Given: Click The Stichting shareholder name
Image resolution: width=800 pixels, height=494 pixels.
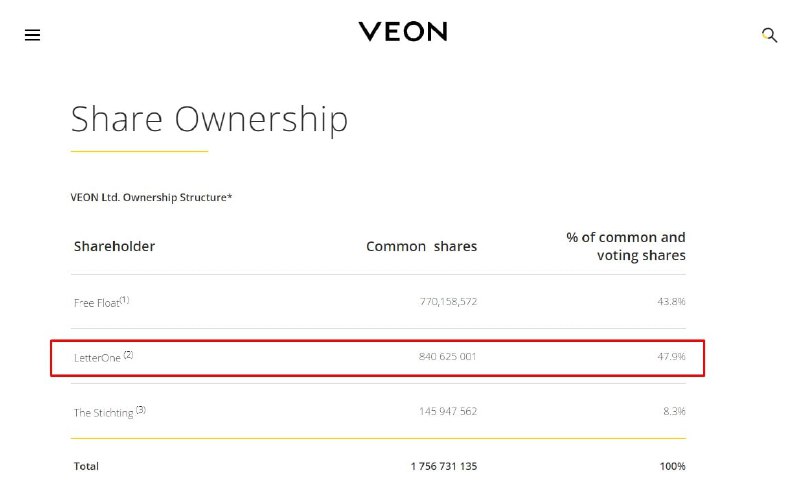Looking at the screenshot, I should coord(104,413).
